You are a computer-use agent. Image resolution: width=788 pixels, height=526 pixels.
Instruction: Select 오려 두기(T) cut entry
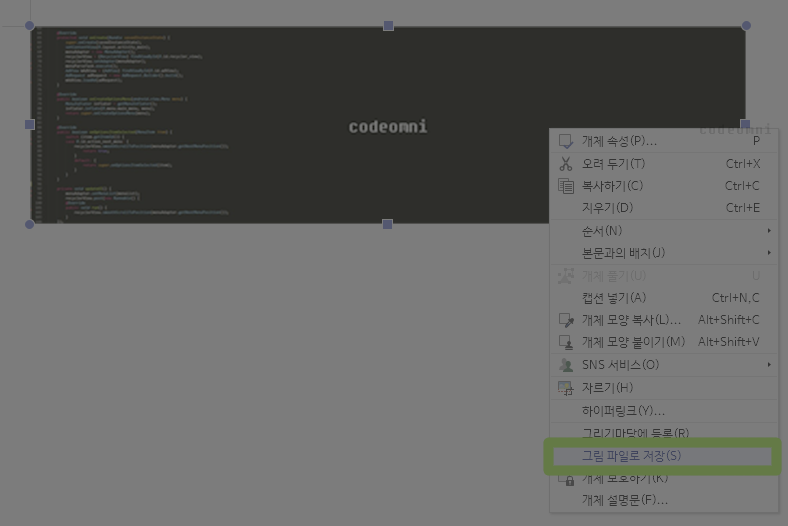(664, 164)
